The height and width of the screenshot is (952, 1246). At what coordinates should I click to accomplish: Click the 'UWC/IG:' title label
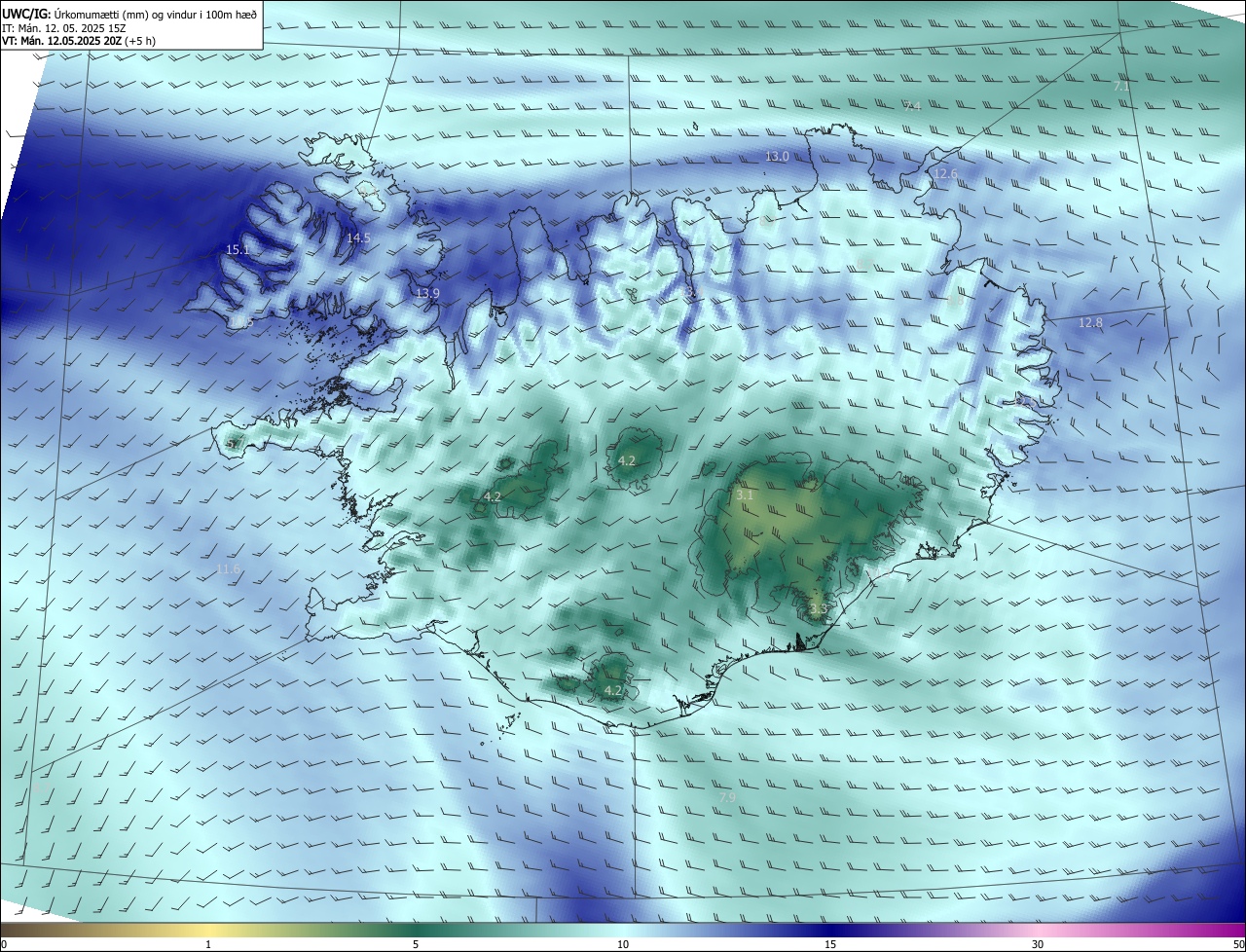[x=25, y=15]
